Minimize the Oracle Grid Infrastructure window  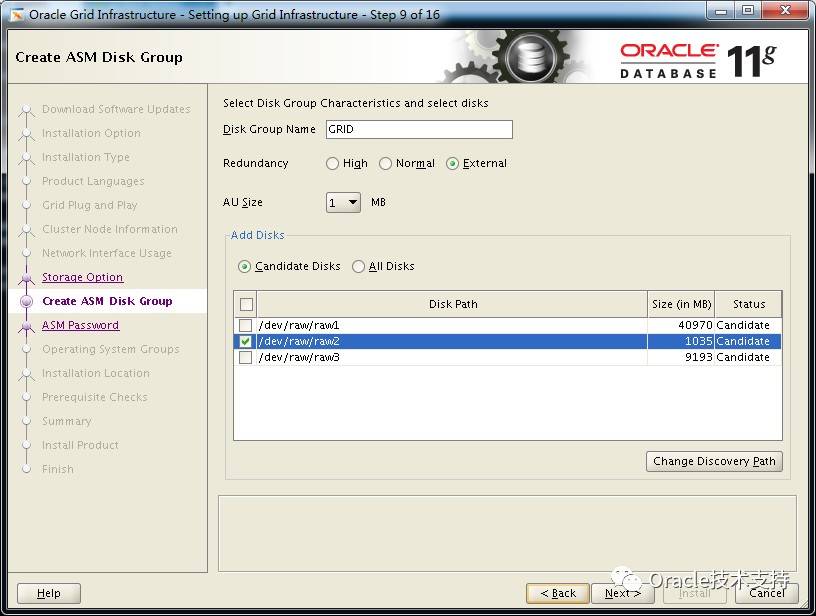721,11
